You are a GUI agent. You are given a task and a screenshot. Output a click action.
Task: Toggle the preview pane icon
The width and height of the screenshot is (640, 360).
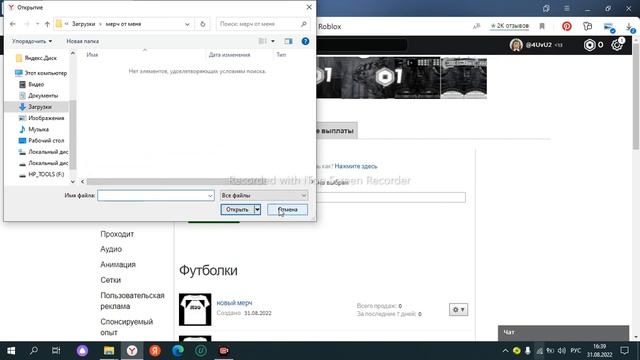288,41
